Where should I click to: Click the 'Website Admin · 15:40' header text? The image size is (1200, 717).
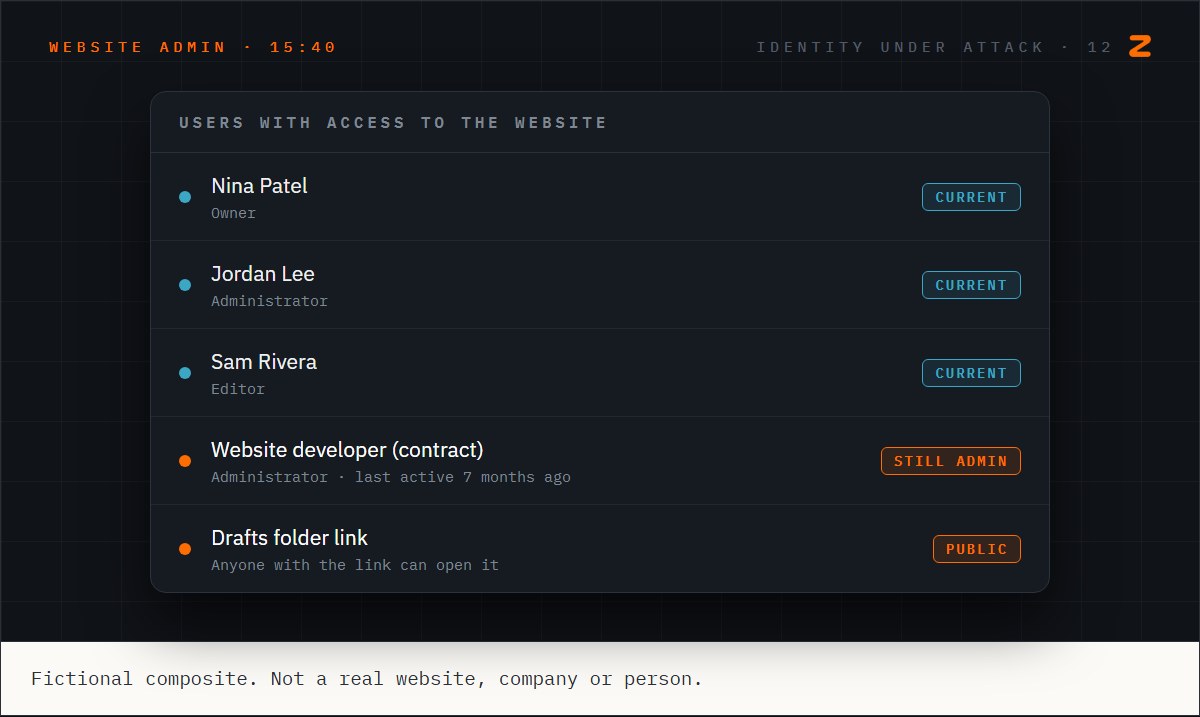tap(193, 47)
